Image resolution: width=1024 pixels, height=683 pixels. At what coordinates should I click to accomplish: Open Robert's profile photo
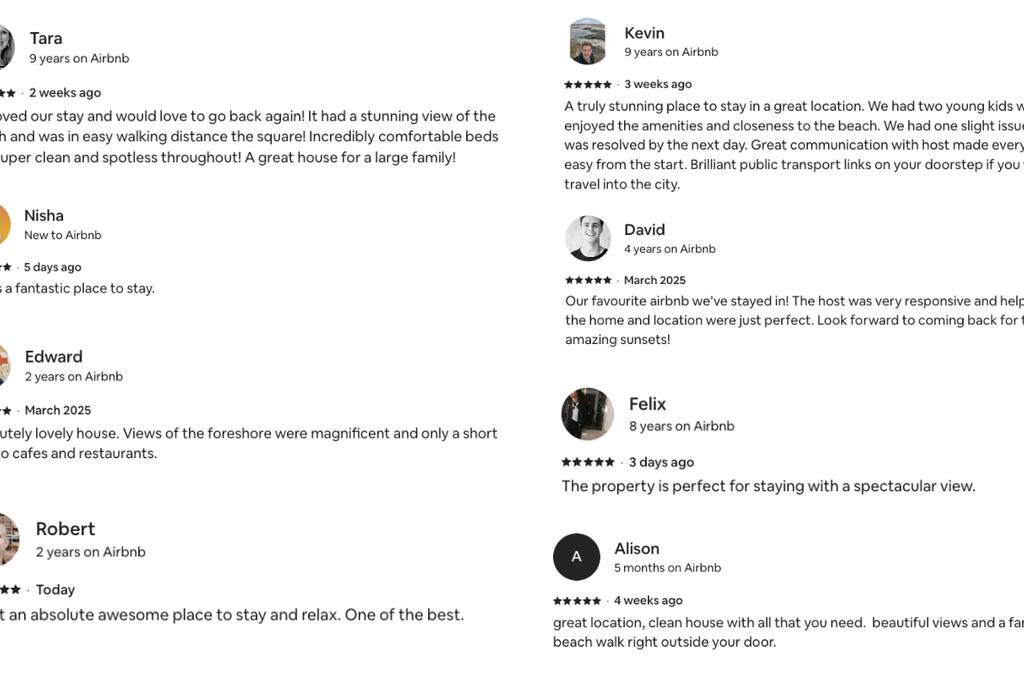tap(8, 539)
